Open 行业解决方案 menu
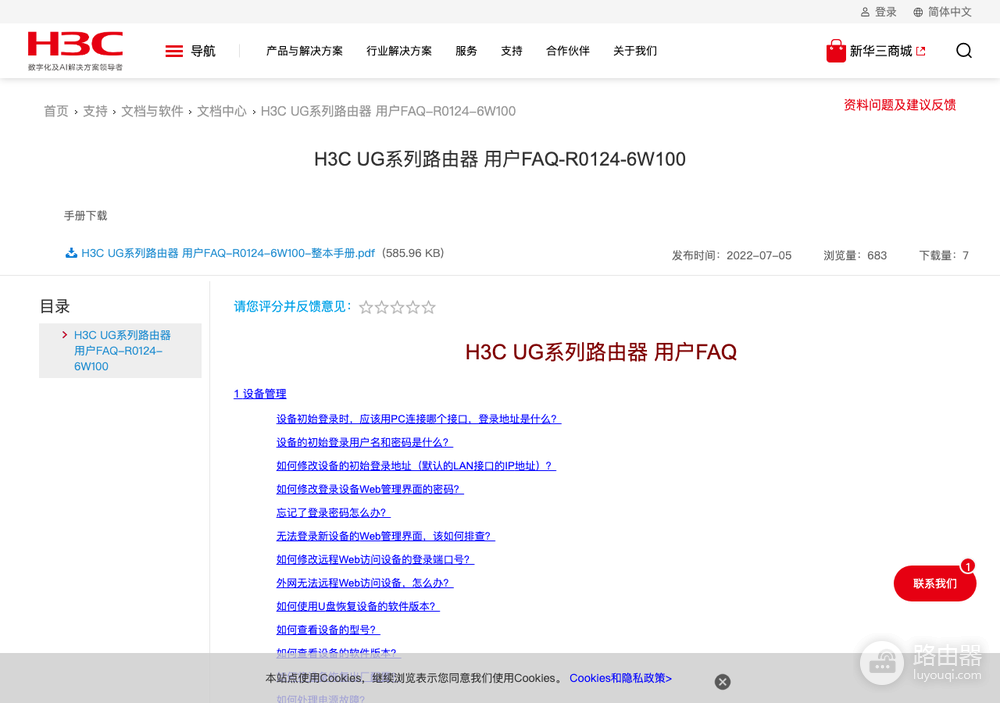The width and height of the screenshot is (1000, 703). tap(399, 51)
